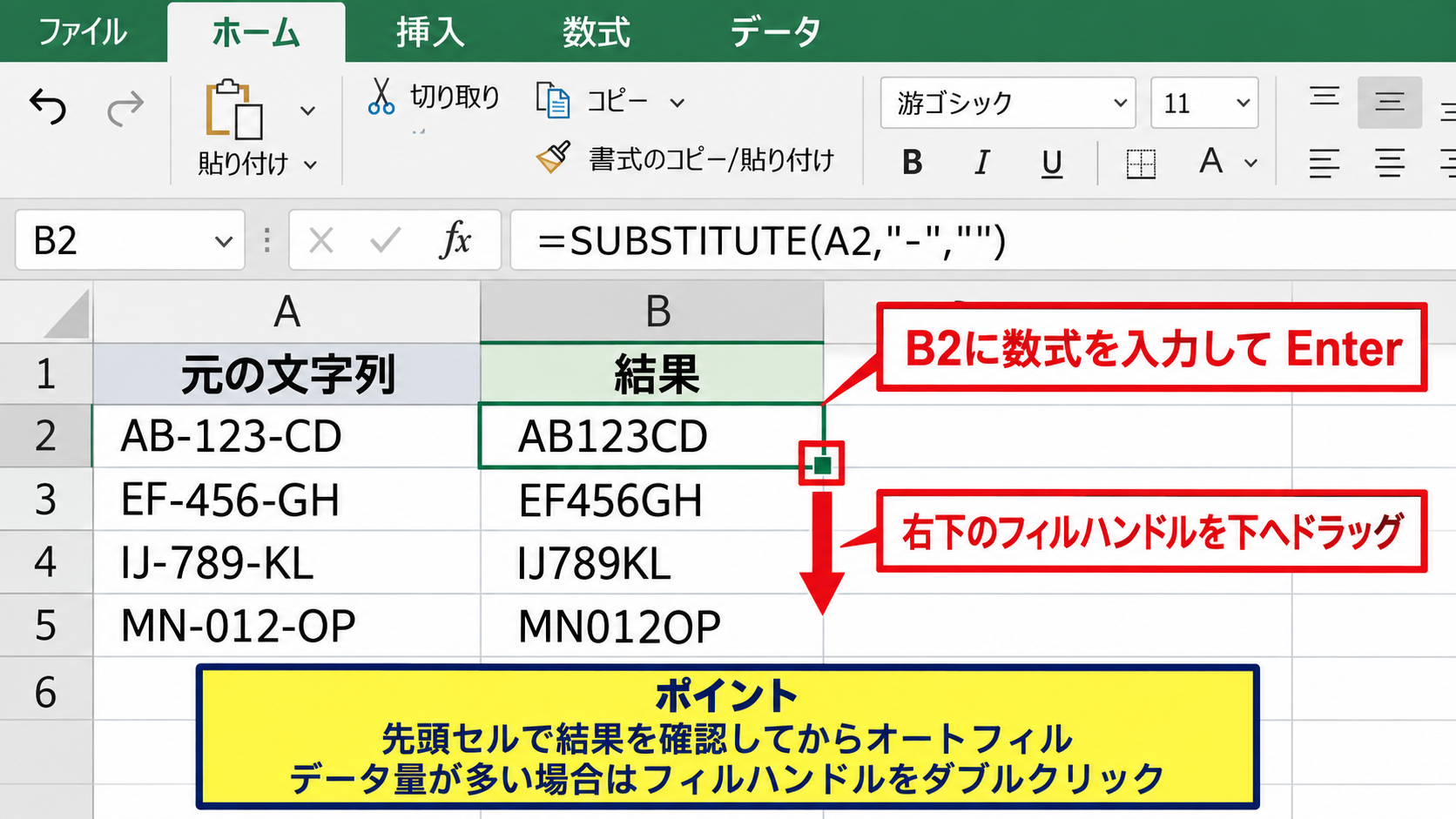Open the データ tab
Viewport: 1456px width, 819px height.
click(x=775, y=32)
